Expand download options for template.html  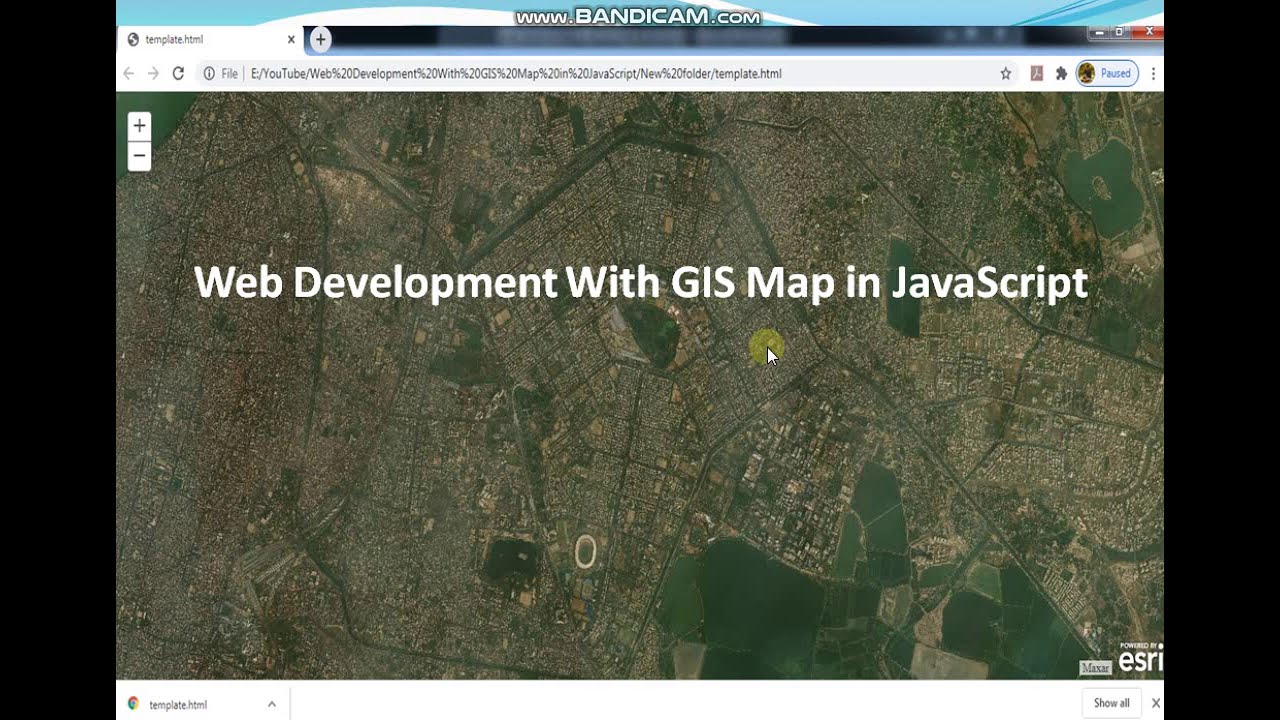(x=271, y=704)
